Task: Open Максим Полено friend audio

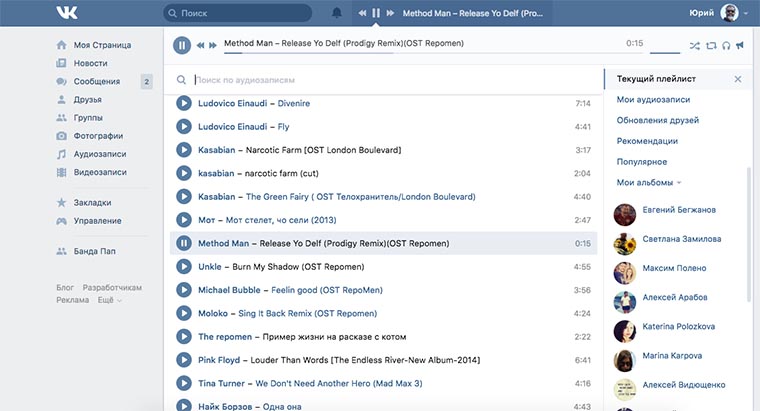Action: (x=674, y=268)
